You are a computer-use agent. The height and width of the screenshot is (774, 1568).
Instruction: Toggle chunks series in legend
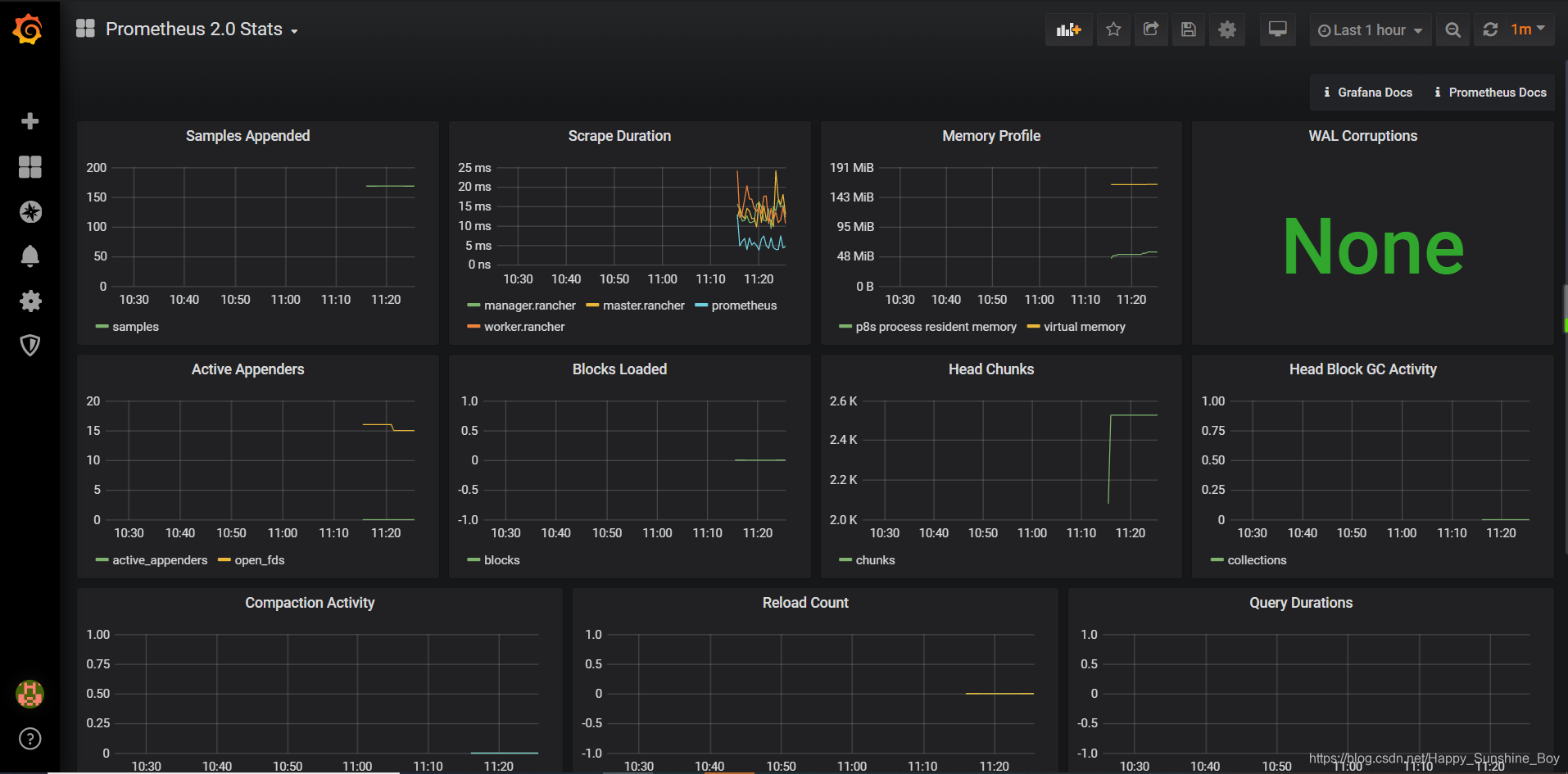[875, 560]
